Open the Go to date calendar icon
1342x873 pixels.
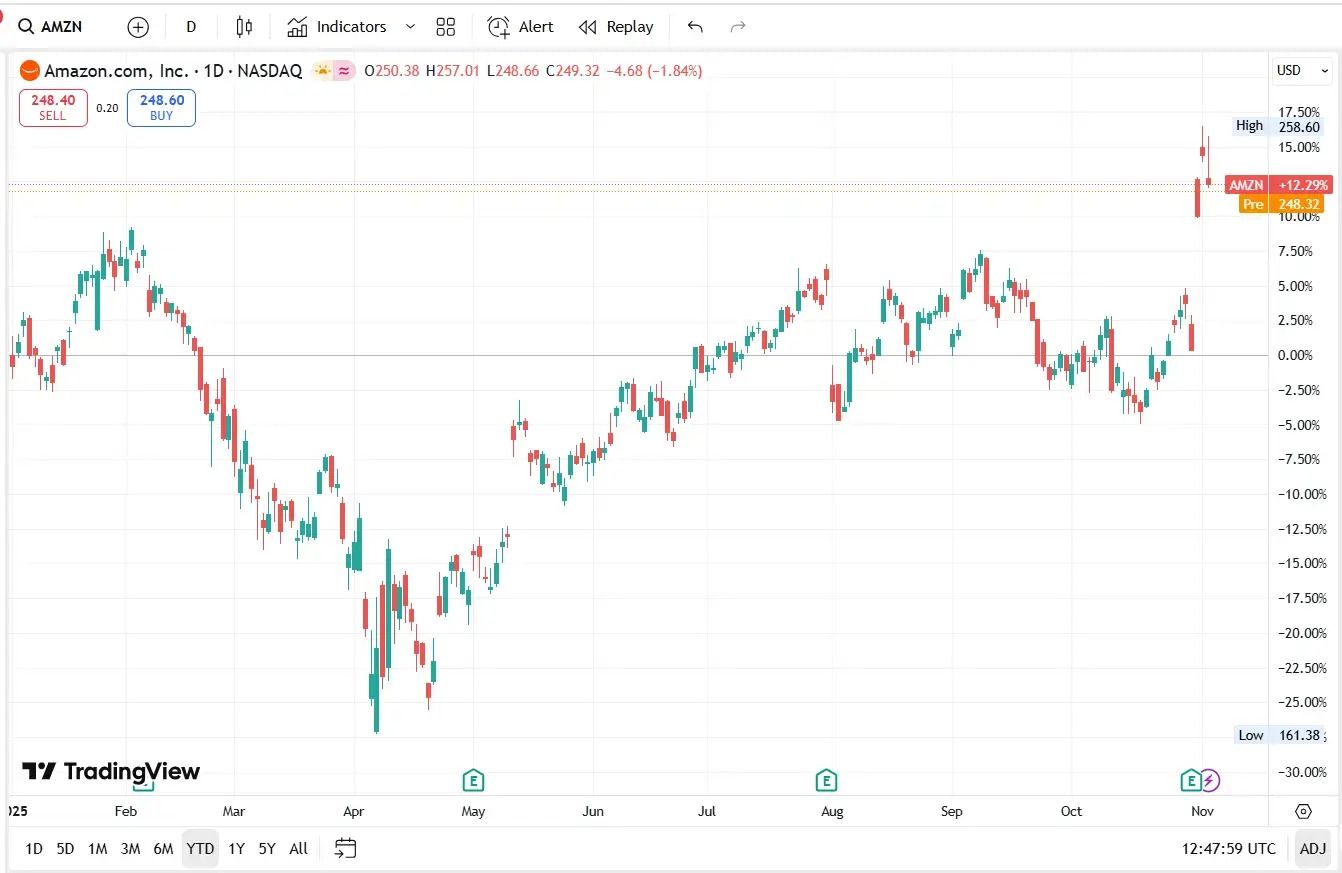point(345,849)
